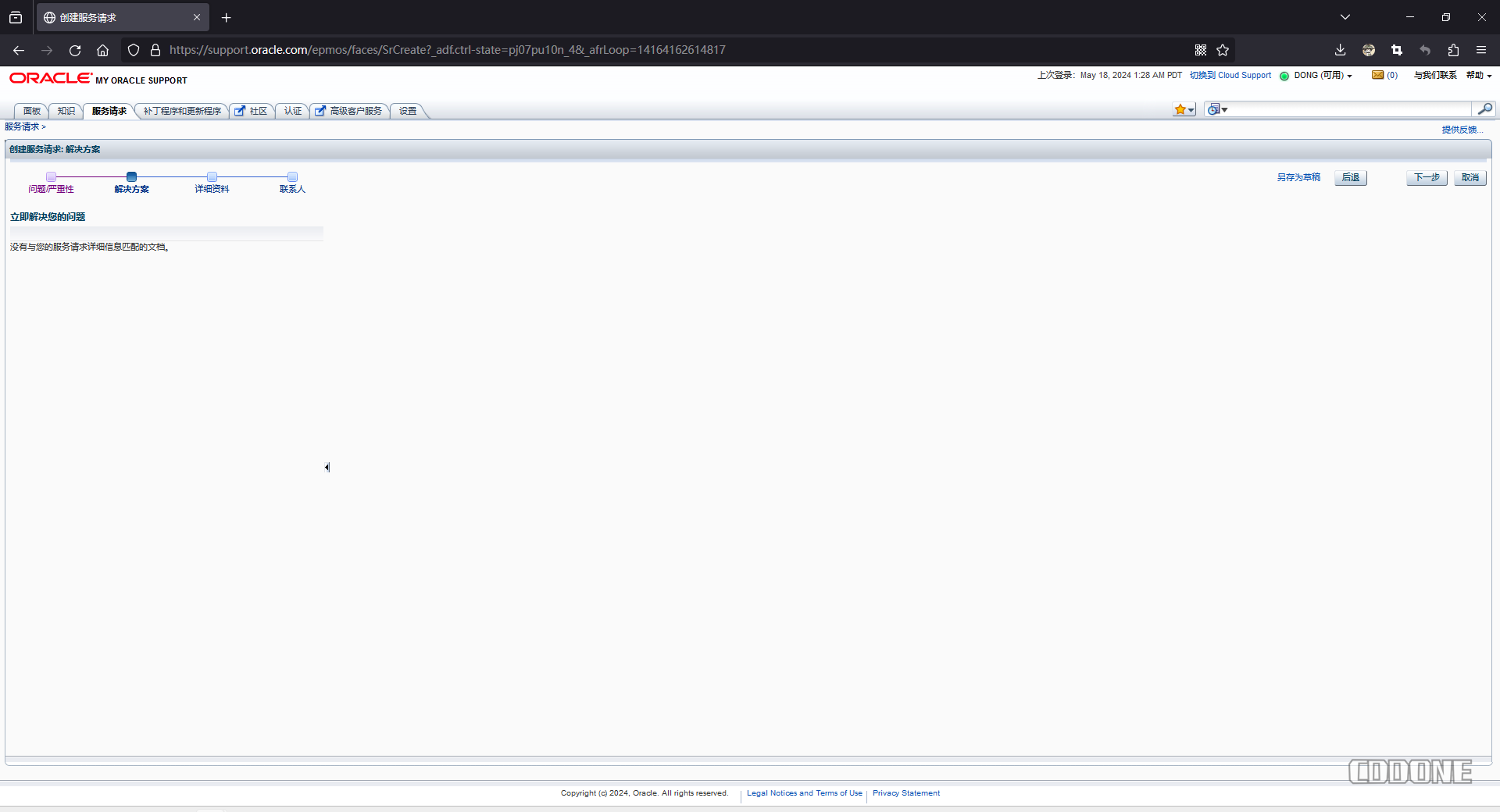This screenshot has height=812, width=1500.
Task: Open the 社区 community tab
Action: [252, 111]
